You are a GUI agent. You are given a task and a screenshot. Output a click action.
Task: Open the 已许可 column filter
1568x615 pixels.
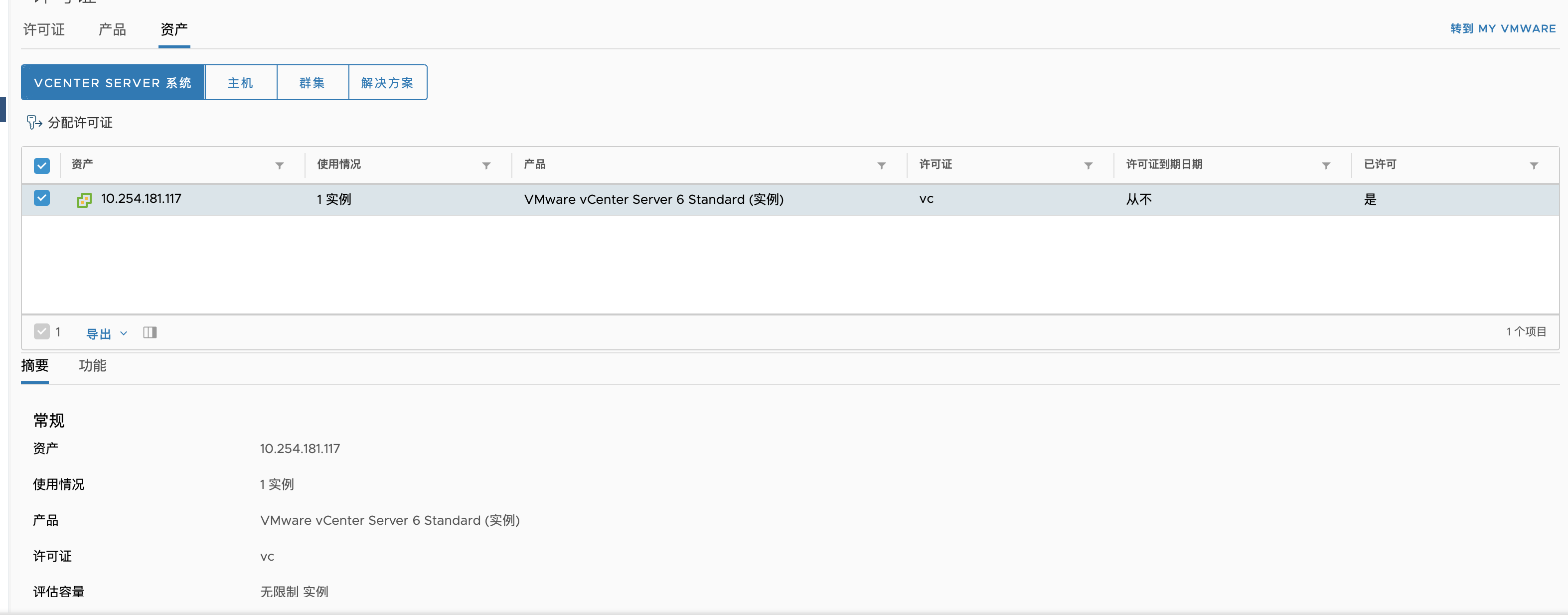pyautogui.click(x=1534, y=165)
